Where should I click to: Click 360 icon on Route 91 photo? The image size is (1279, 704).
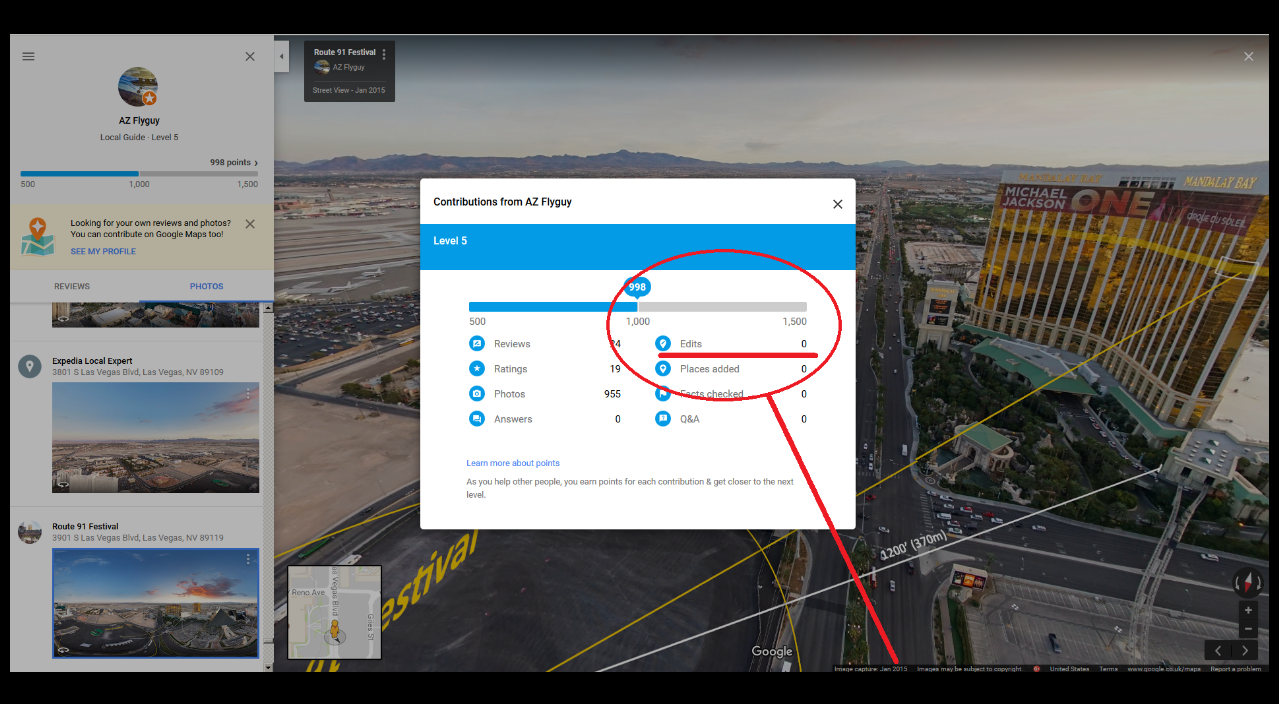63,650
